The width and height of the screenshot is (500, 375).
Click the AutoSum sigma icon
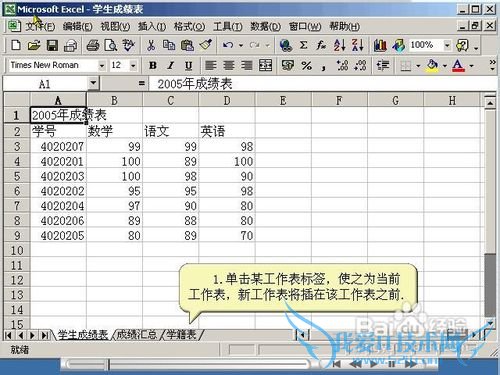point(303,45)
